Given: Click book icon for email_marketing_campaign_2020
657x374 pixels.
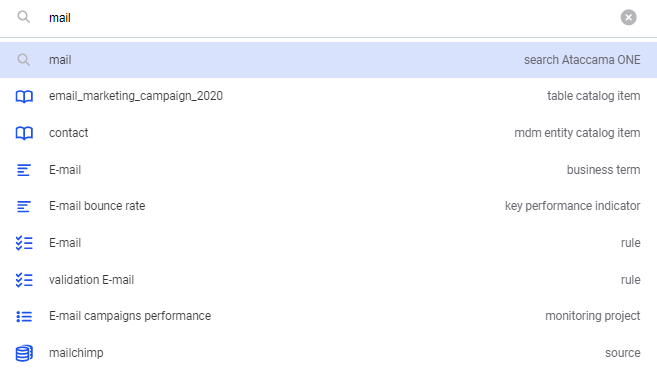Looking at the screenshot, I should point(24,96).
